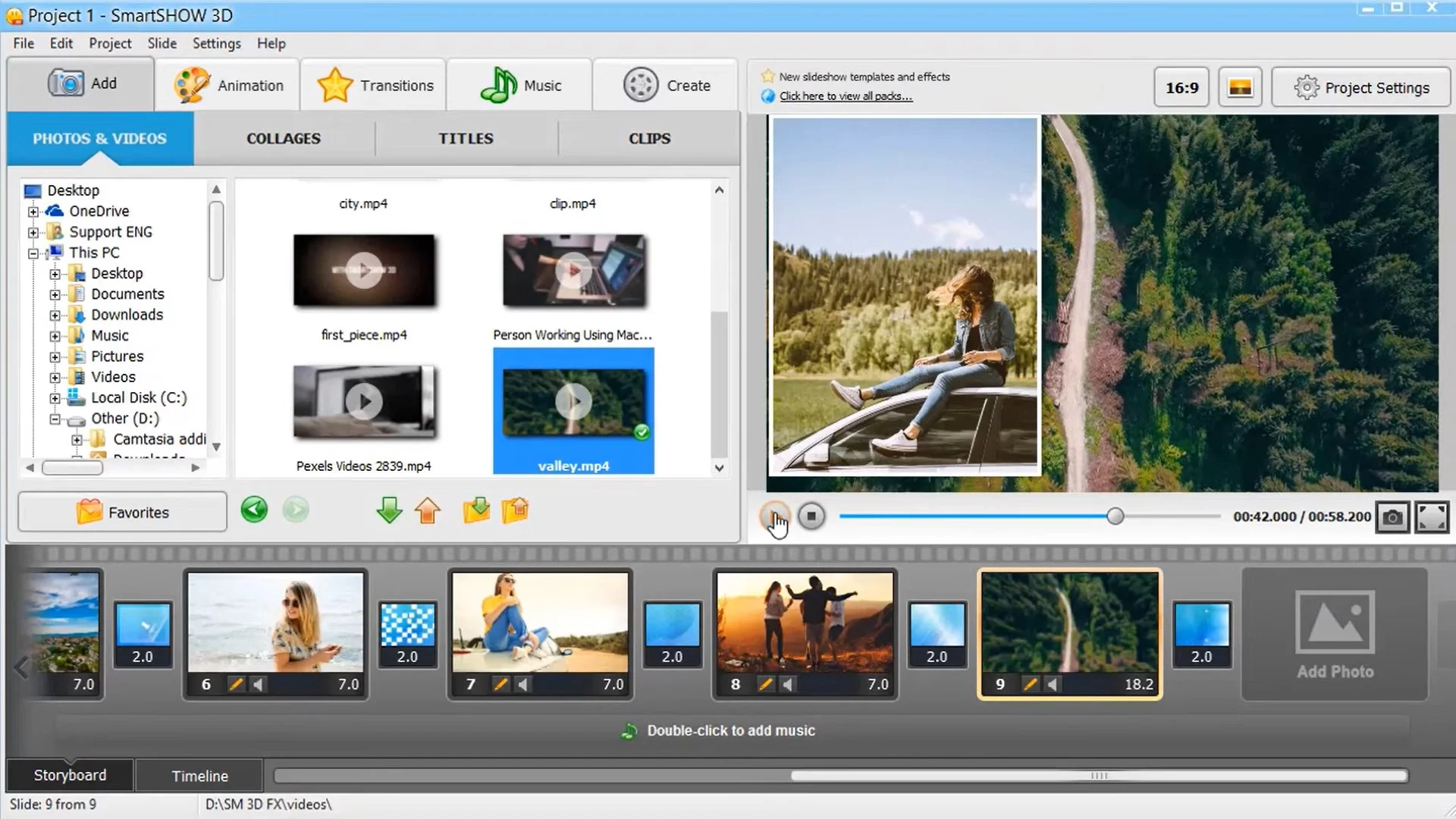Toggle sound icon on slide 9
Screen dimensions: 1456x819
point(1053,684)
